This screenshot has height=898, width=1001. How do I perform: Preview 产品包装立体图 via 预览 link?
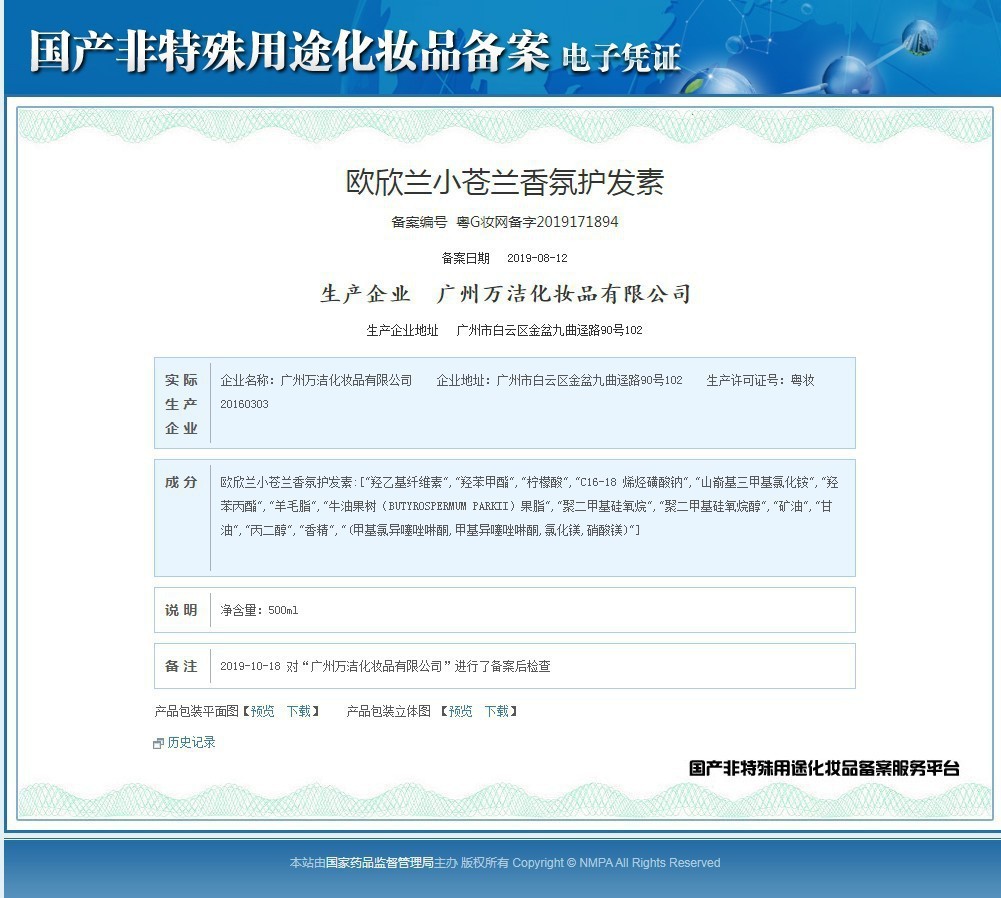coord(460,711)
